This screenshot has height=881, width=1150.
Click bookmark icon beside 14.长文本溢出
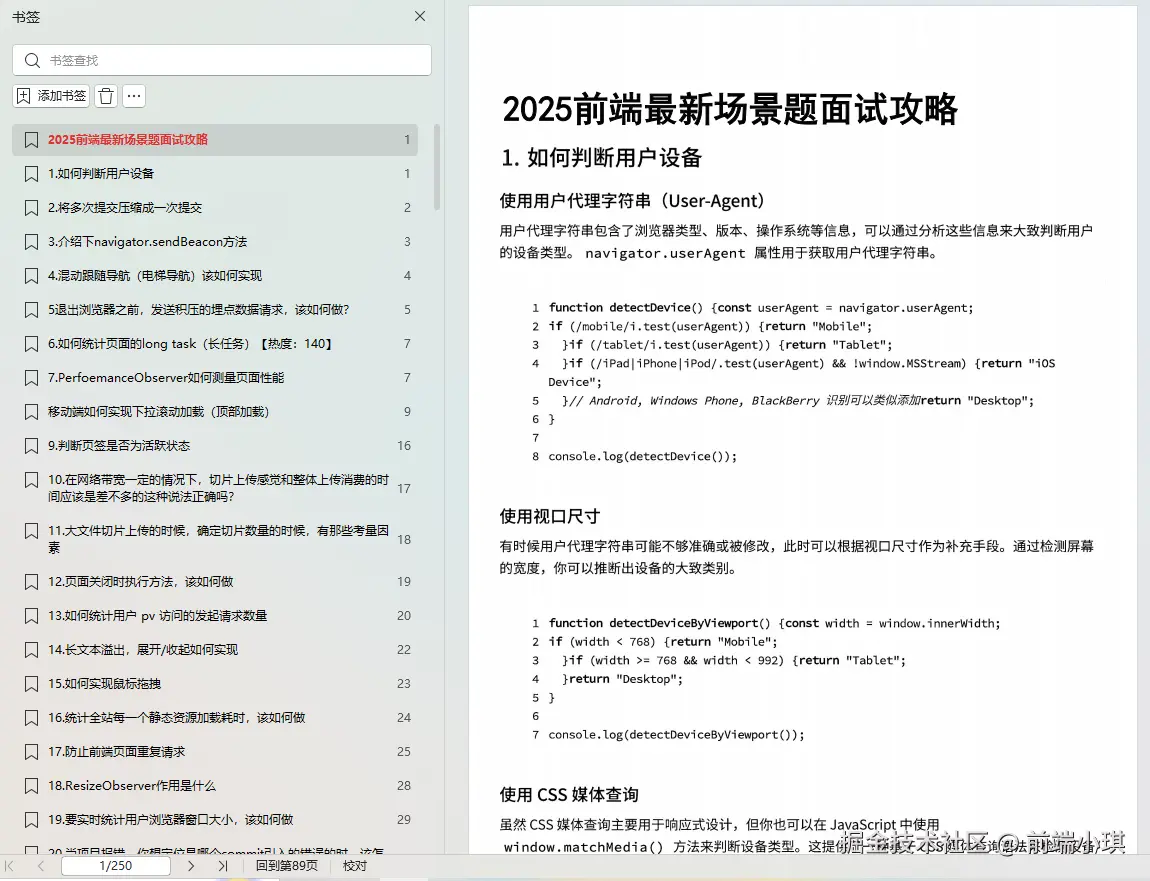[31, 649]
